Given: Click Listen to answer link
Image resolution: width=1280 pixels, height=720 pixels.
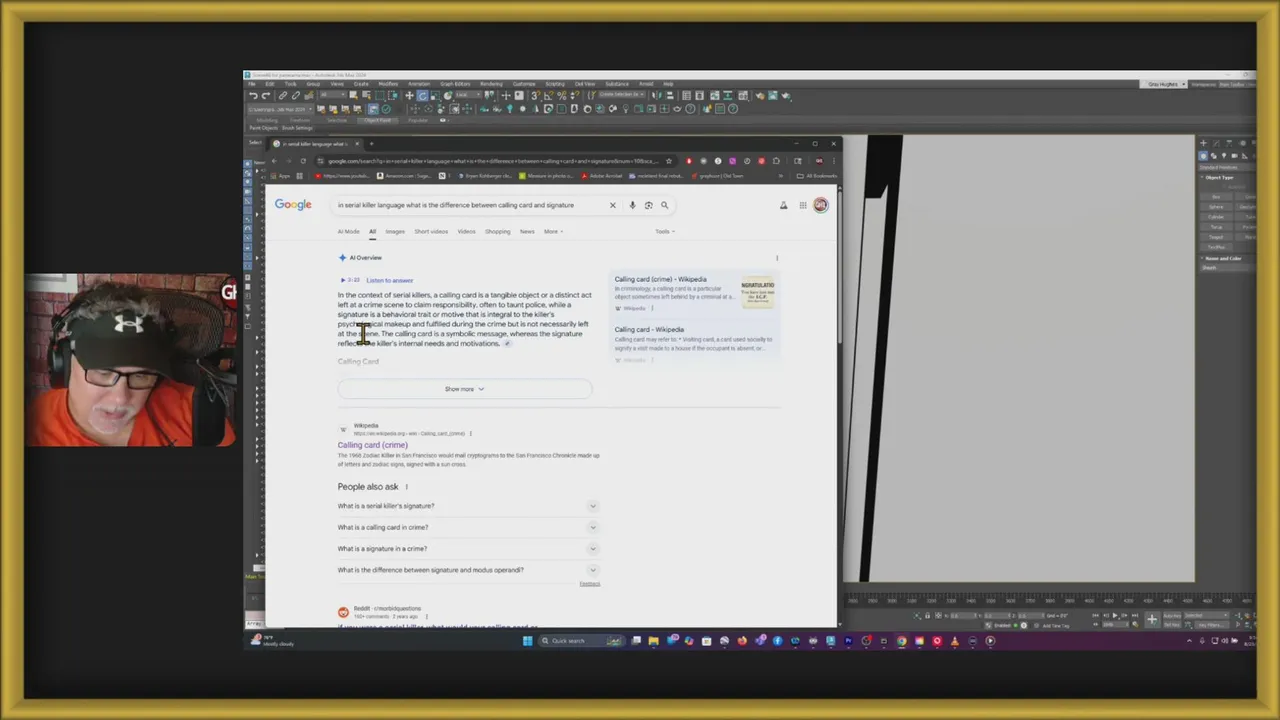Looking at the screenshot, I should (389, 280).
